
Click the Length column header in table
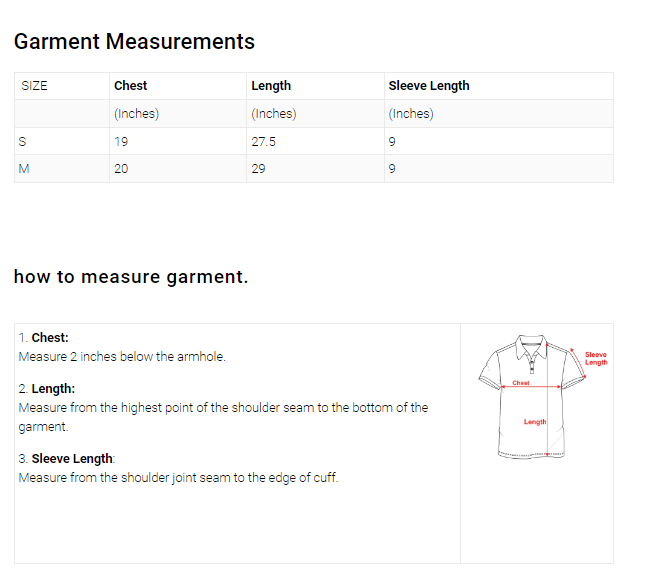[271, 86]
